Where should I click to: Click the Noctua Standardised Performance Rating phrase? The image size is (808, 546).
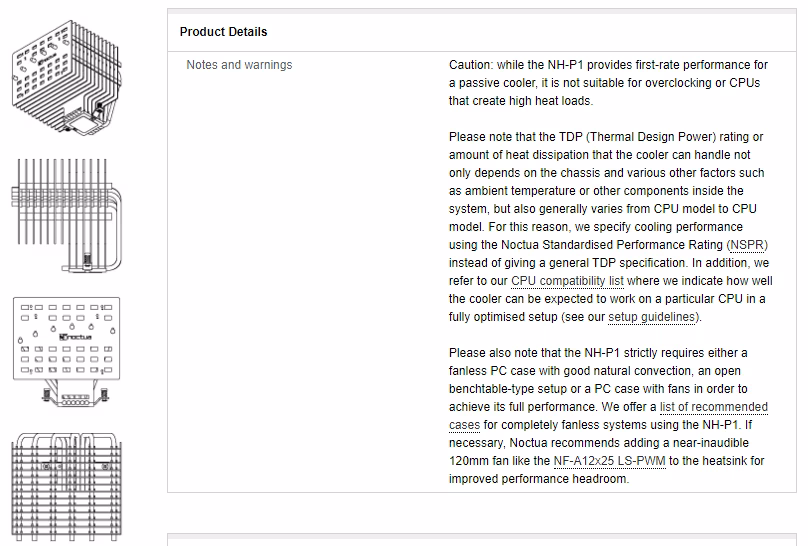612,245
